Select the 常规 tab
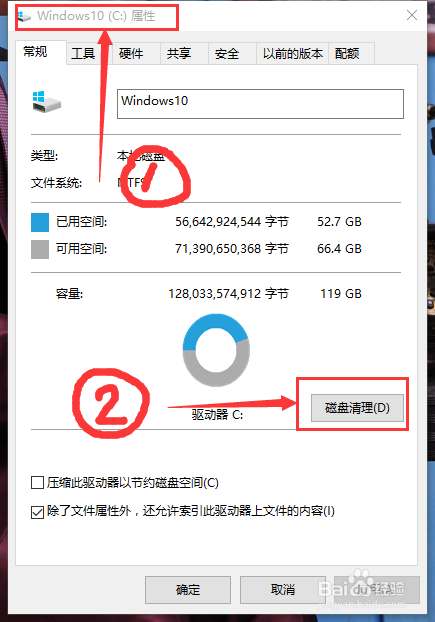Image resolution: width=435 pixels, height=622 pixels. pos(35,52)
